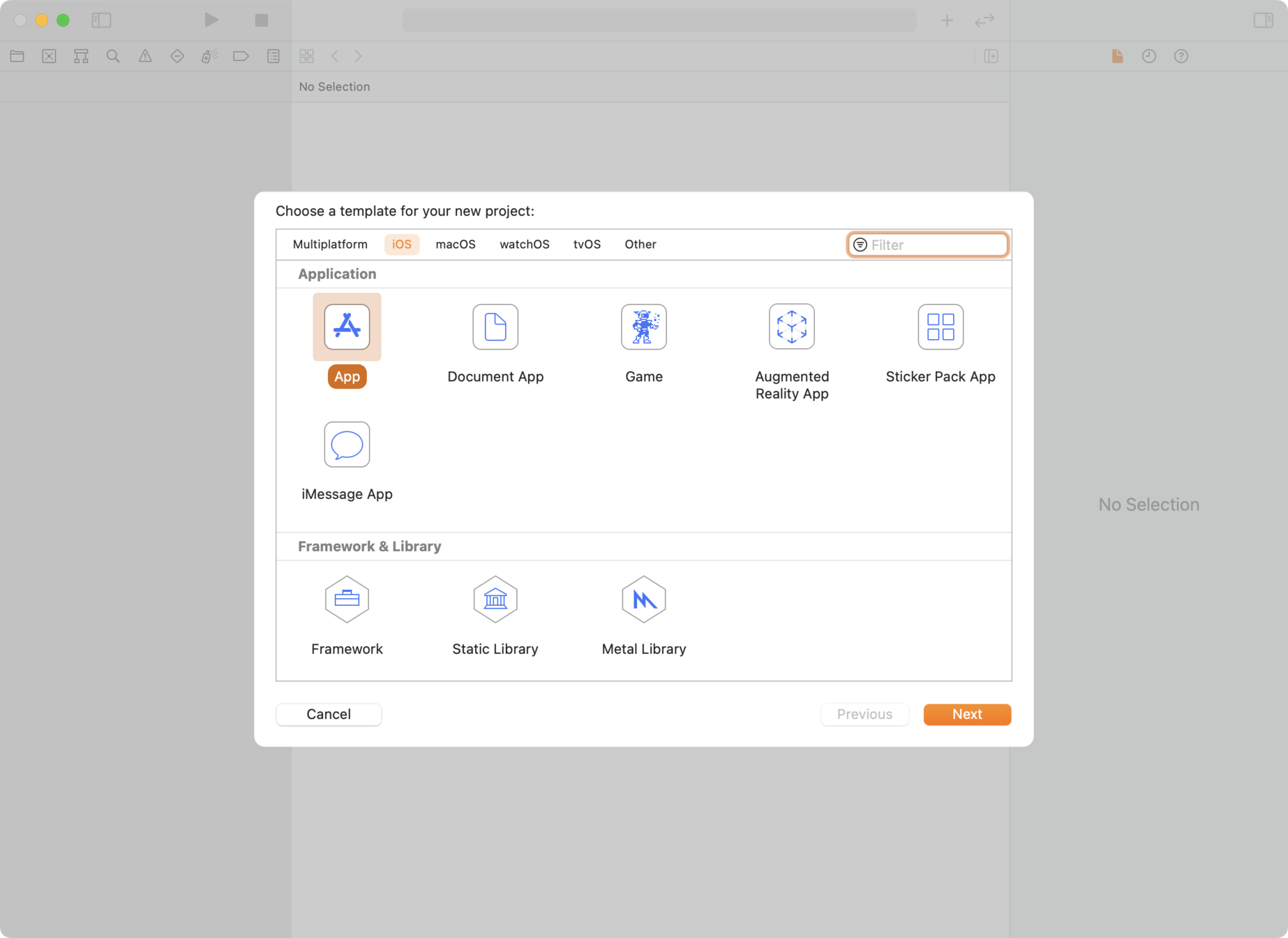Screen dimensions: 1288x938
Task: Toggle the navigator sidebar in toolbar
Action: tap(101, 20)
